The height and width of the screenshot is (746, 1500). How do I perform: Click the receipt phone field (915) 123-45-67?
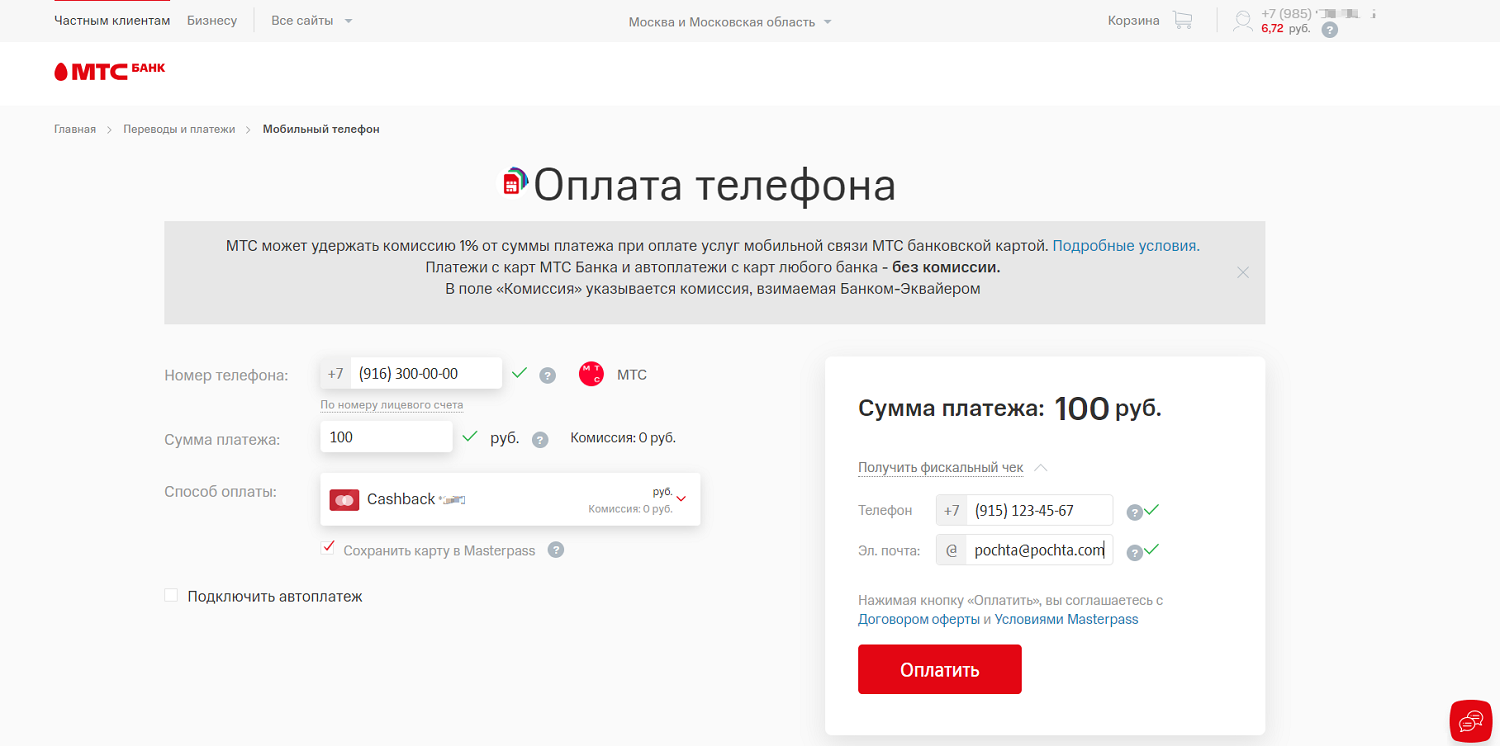[x=1039, y=510]
